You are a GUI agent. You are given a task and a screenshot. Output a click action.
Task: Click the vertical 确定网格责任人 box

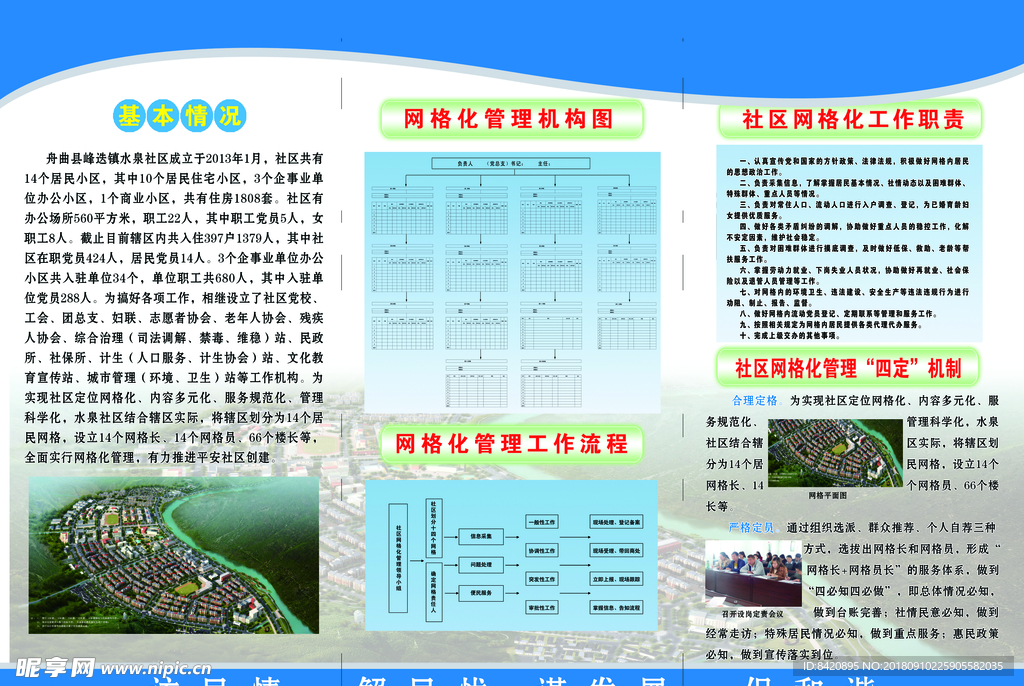point(432,591)
